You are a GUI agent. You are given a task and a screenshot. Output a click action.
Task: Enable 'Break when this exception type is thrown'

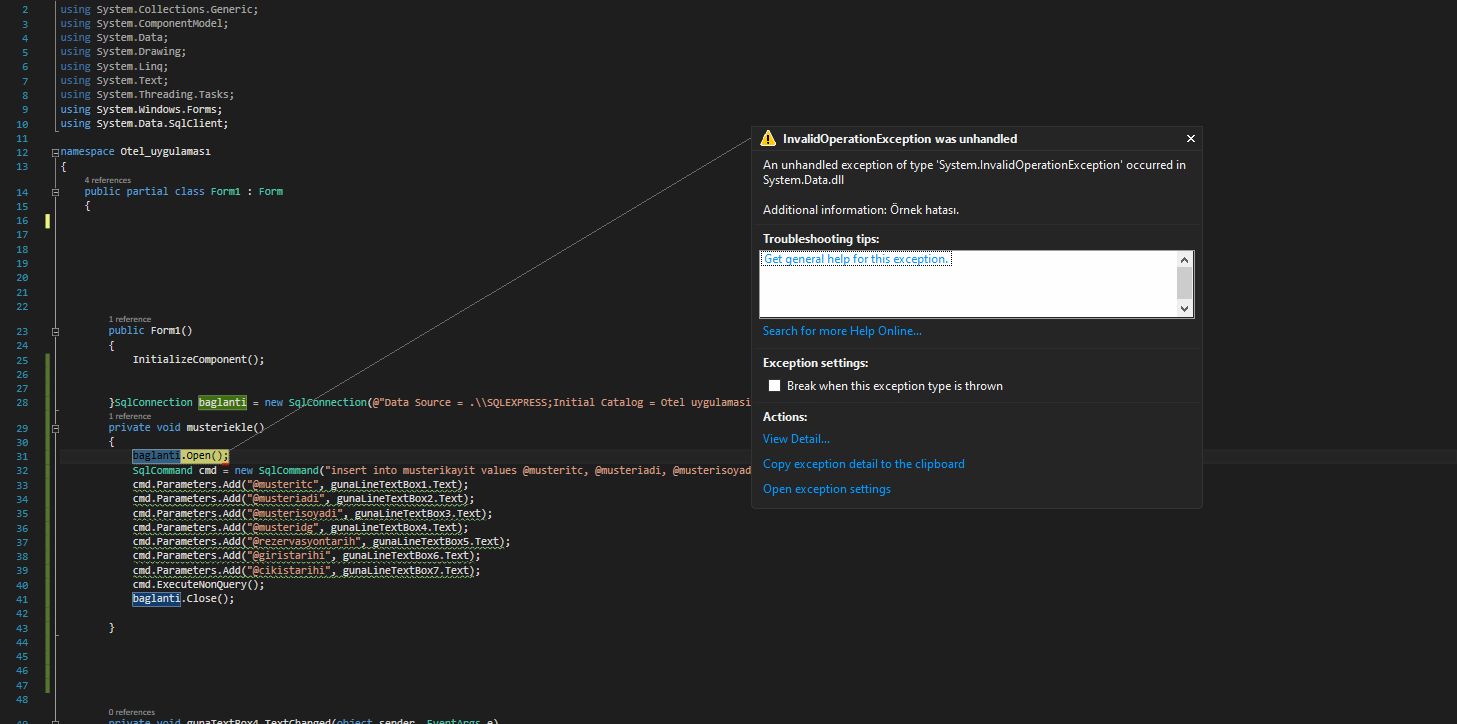pos(774,386)
